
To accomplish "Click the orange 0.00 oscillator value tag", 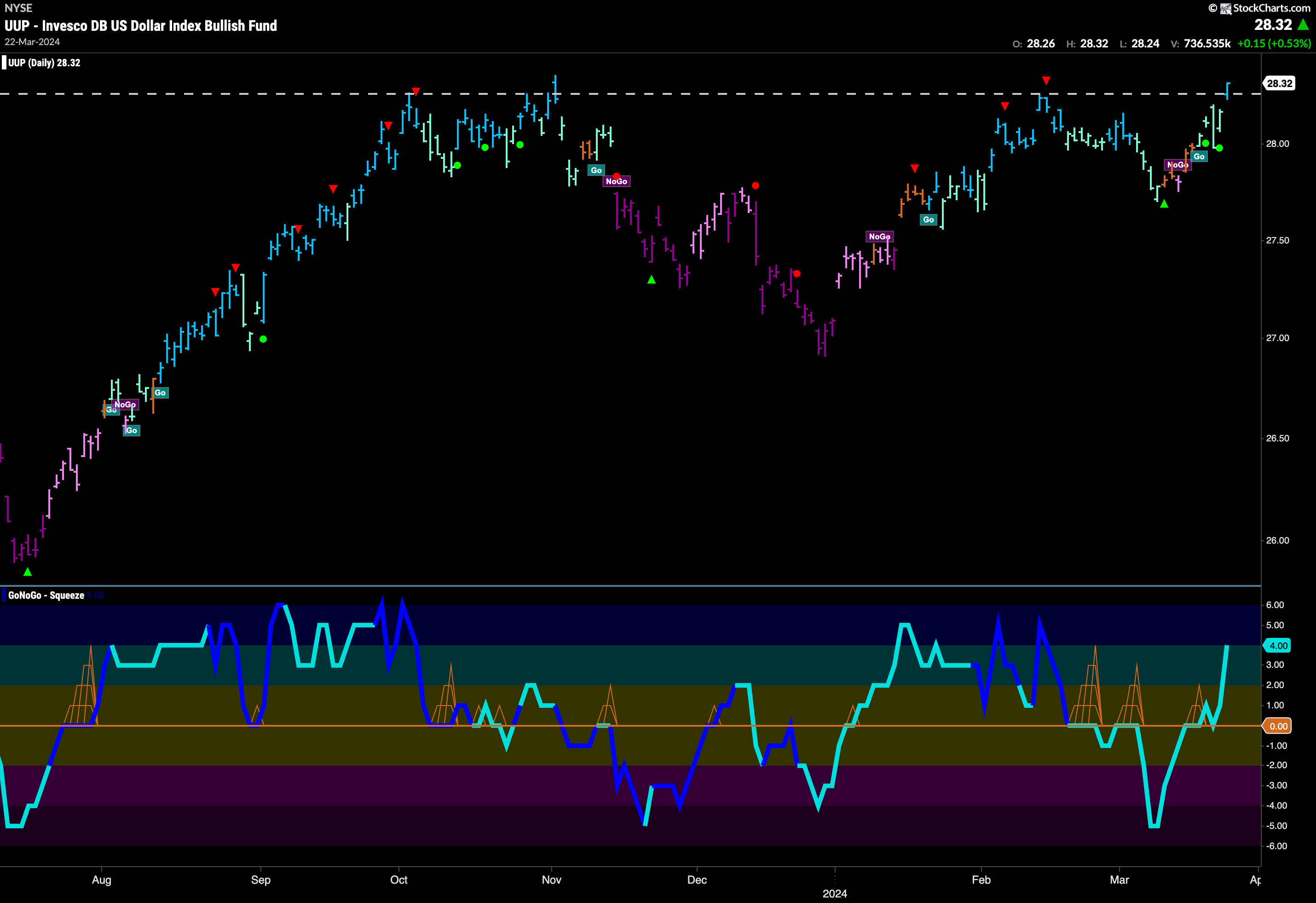I will 1278,726.
